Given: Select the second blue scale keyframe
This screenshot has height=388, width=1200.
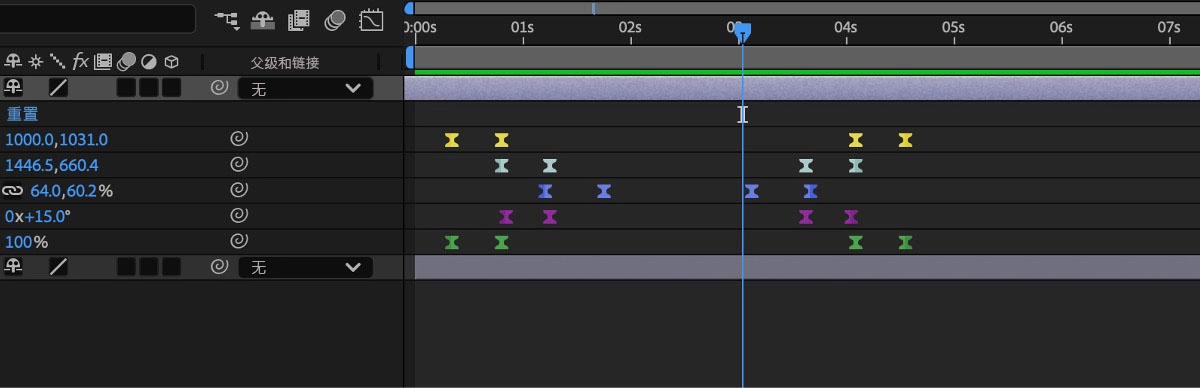Looking at the screenshot, I should point(603,190).
